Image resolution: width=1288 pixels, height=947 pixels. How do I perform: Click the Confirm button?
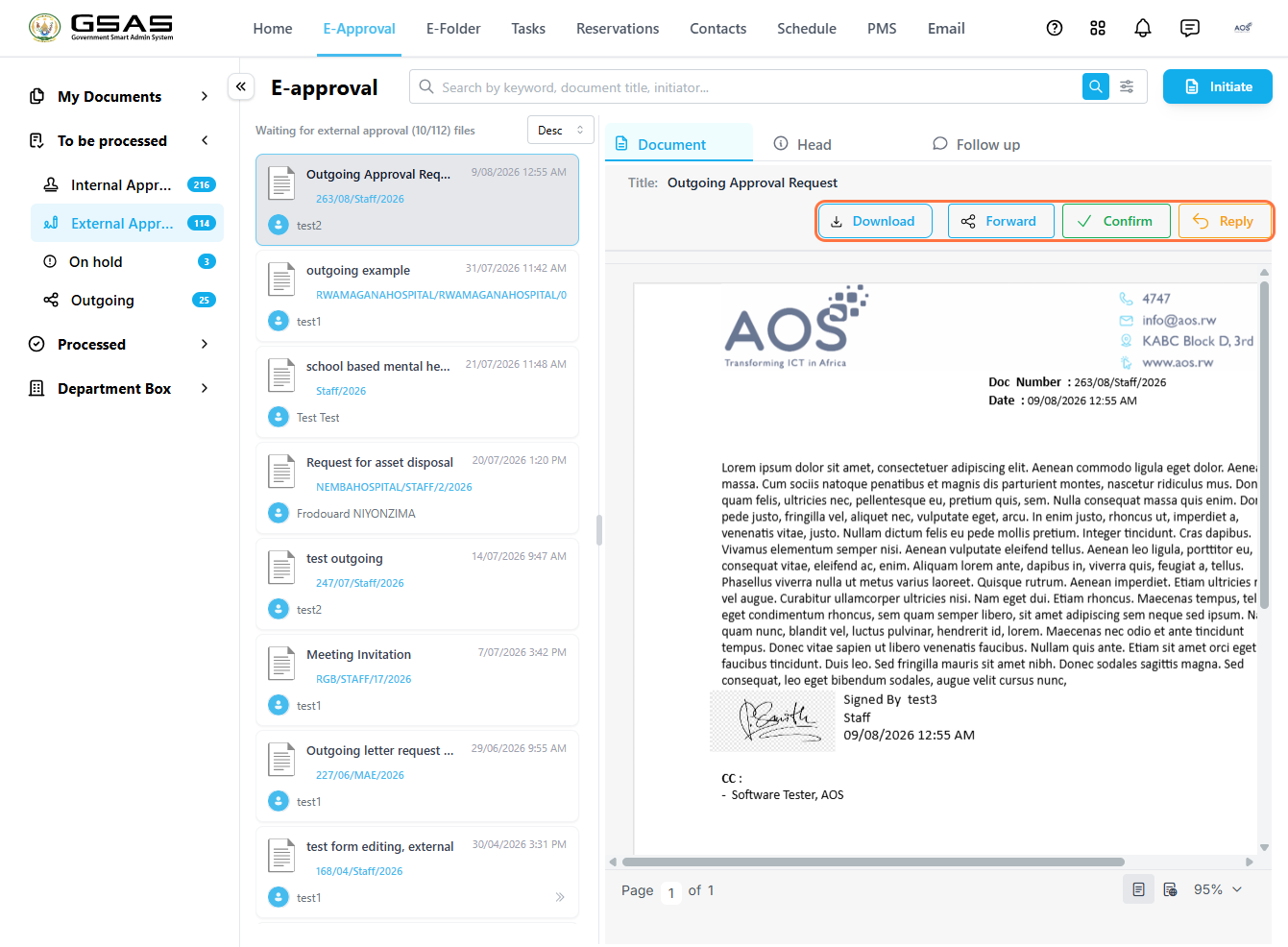click(x=1116, y=221)
